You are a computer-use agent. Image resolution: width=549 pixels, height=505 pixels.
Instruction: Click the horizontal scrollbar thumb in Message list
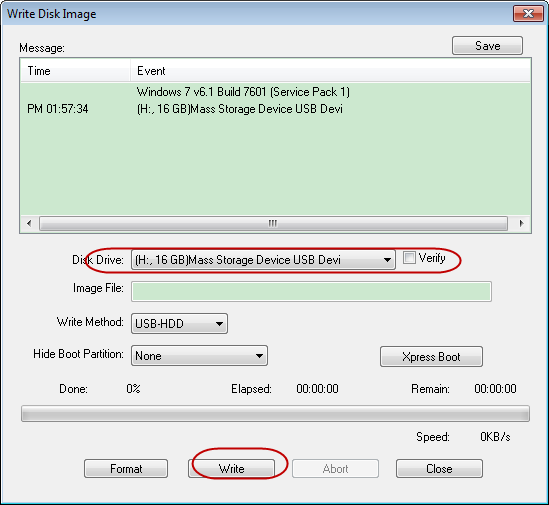(273, 223)
